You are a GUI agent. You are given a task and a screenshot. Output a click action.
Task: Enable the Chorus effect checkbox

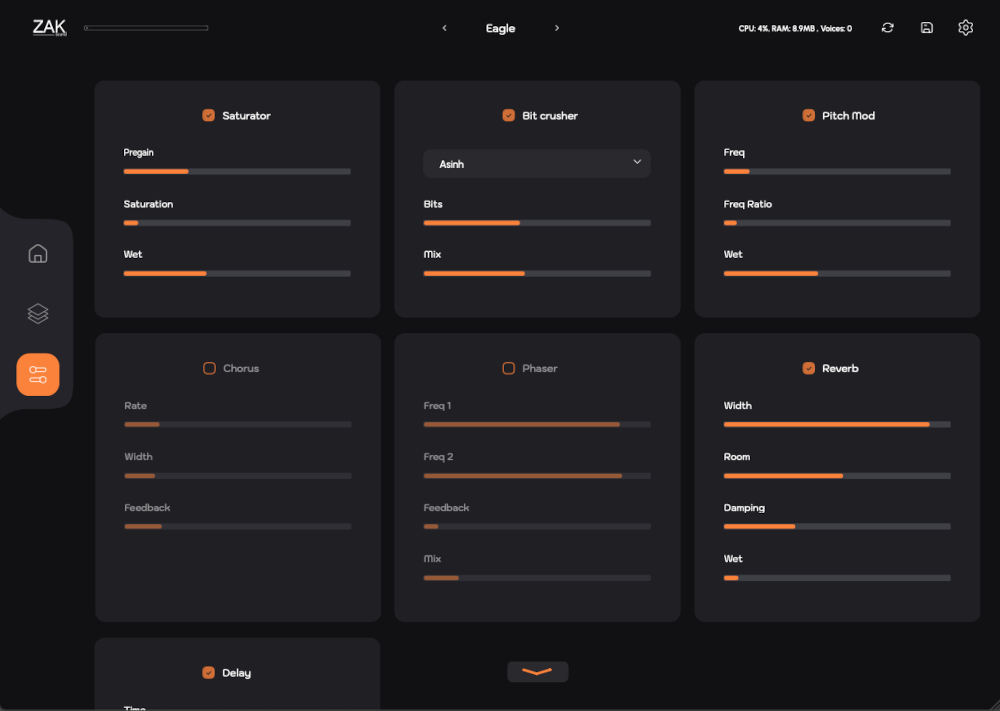(x=209, y=368)
